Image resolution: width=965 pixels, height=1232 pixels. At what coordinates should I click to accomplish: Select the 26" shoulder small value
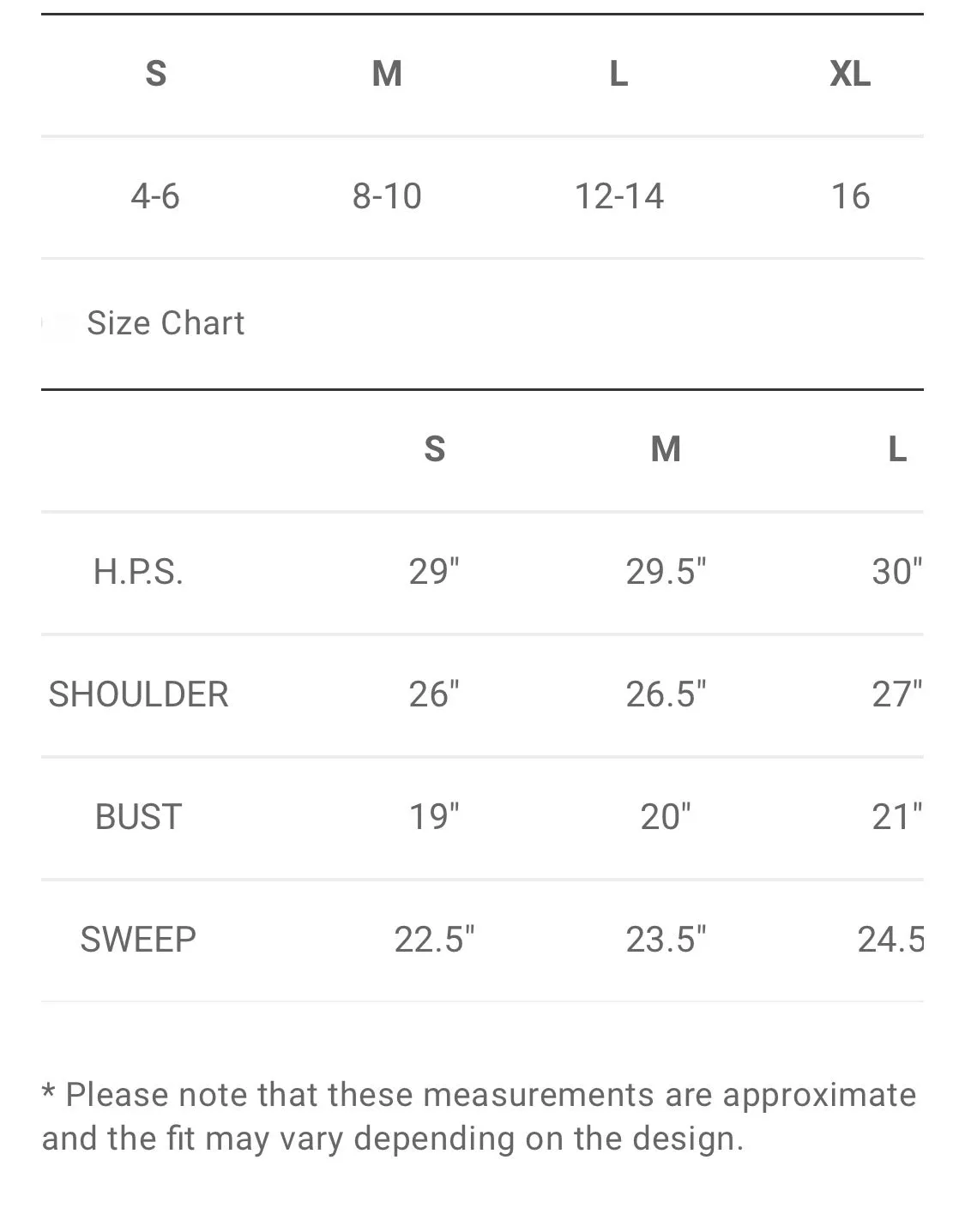coord(434,694)
